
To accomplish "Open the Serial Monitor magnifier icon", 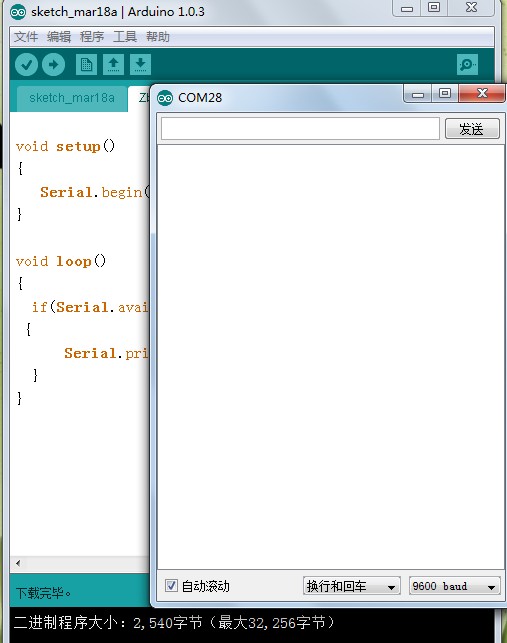I will click(x=468, y=64).
